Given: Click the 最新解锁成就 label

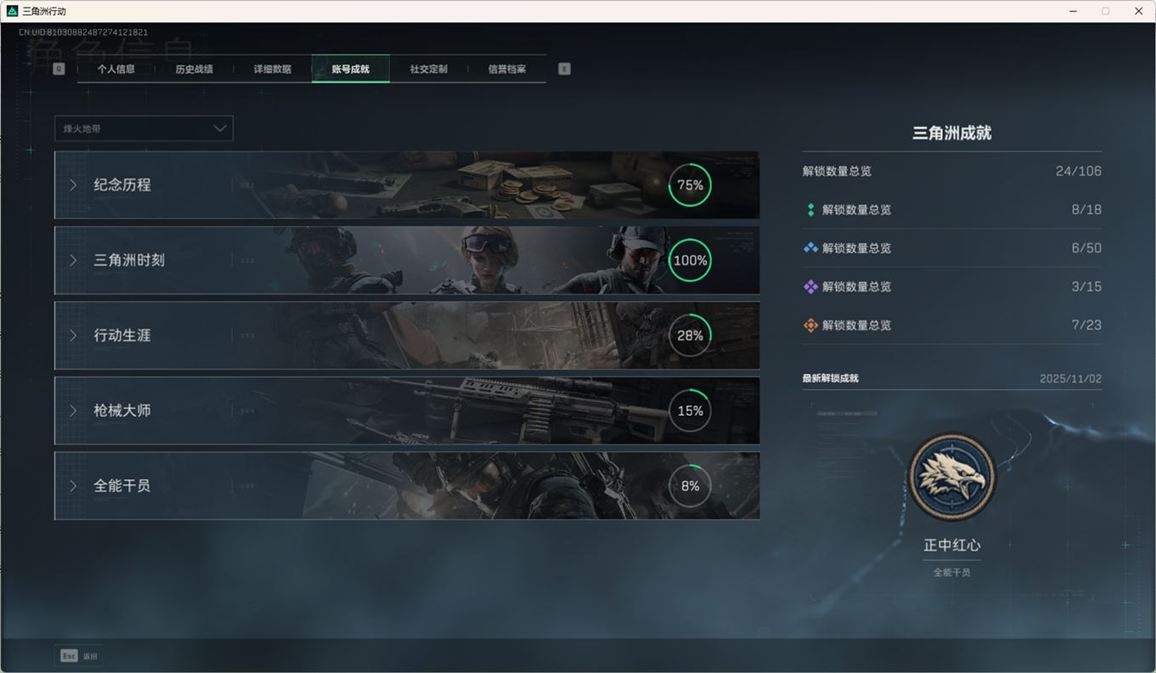Looking at the screenshot, I should [x=830, y=379].
